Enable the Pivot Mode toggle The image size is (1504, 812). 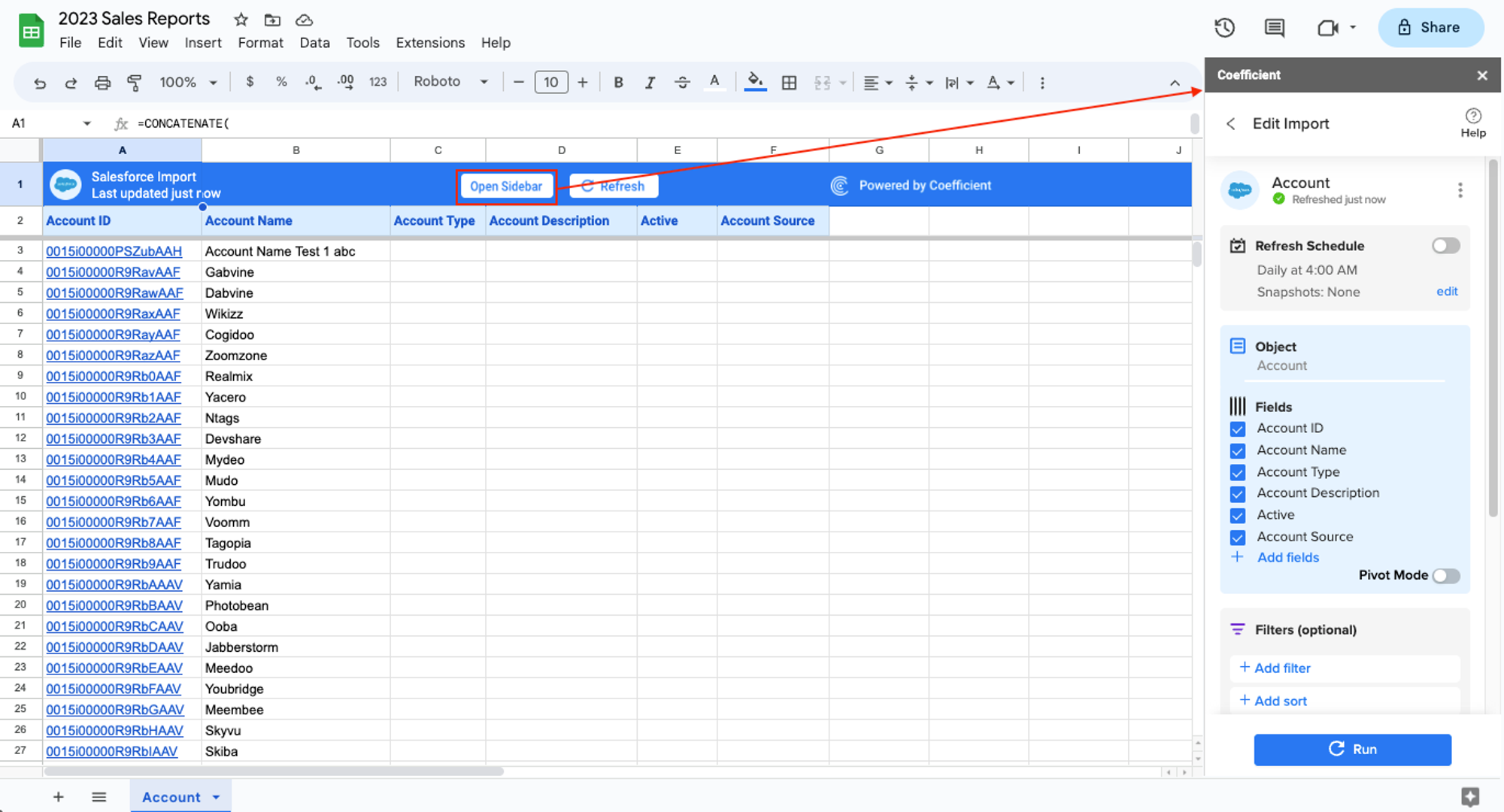(1445, 576)
